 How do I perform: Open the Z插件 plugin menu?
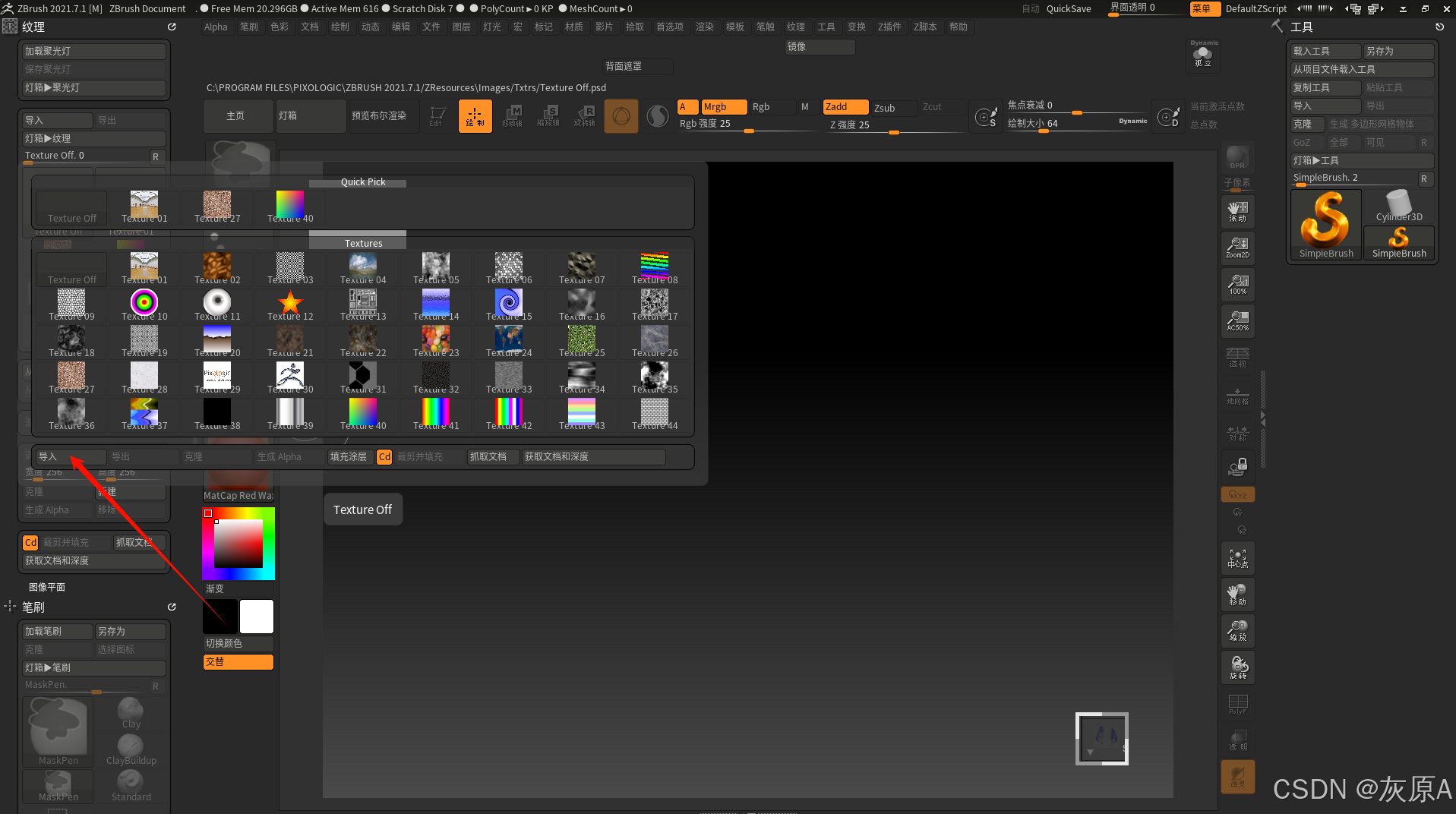pos(889,27)
